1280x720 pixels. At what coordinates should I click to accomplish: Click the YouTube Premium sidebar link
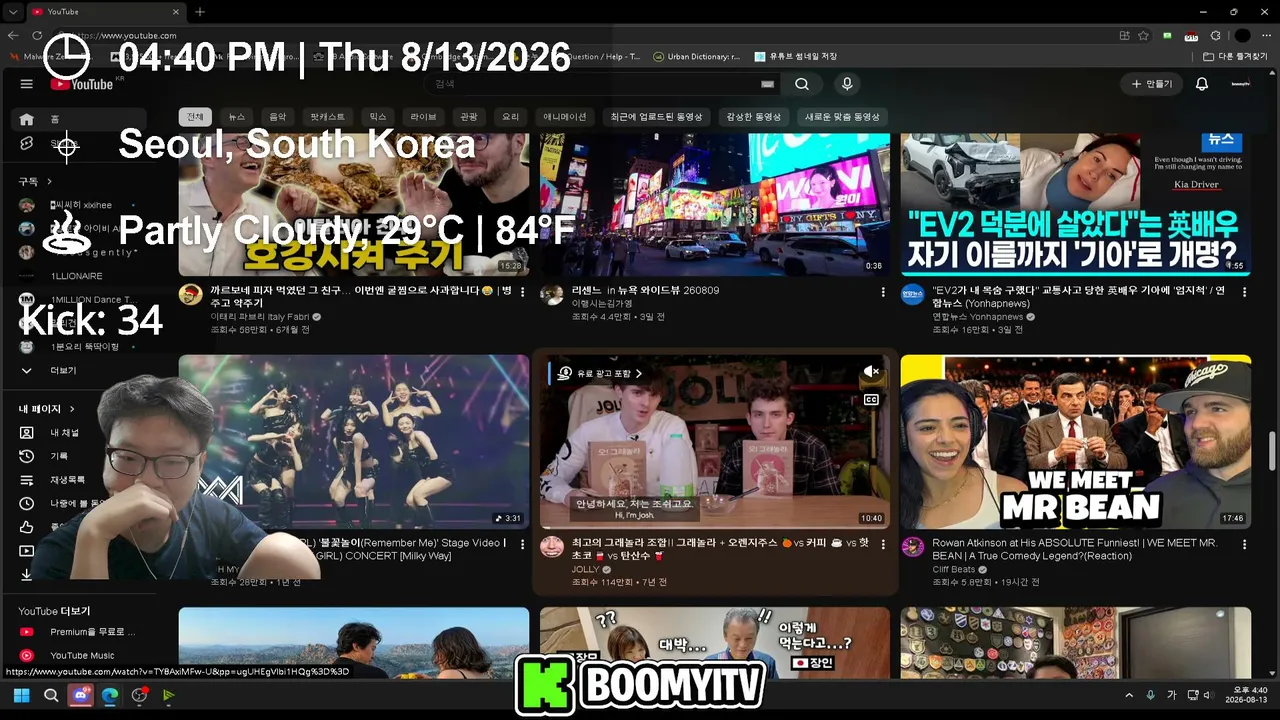coord(78,632)
